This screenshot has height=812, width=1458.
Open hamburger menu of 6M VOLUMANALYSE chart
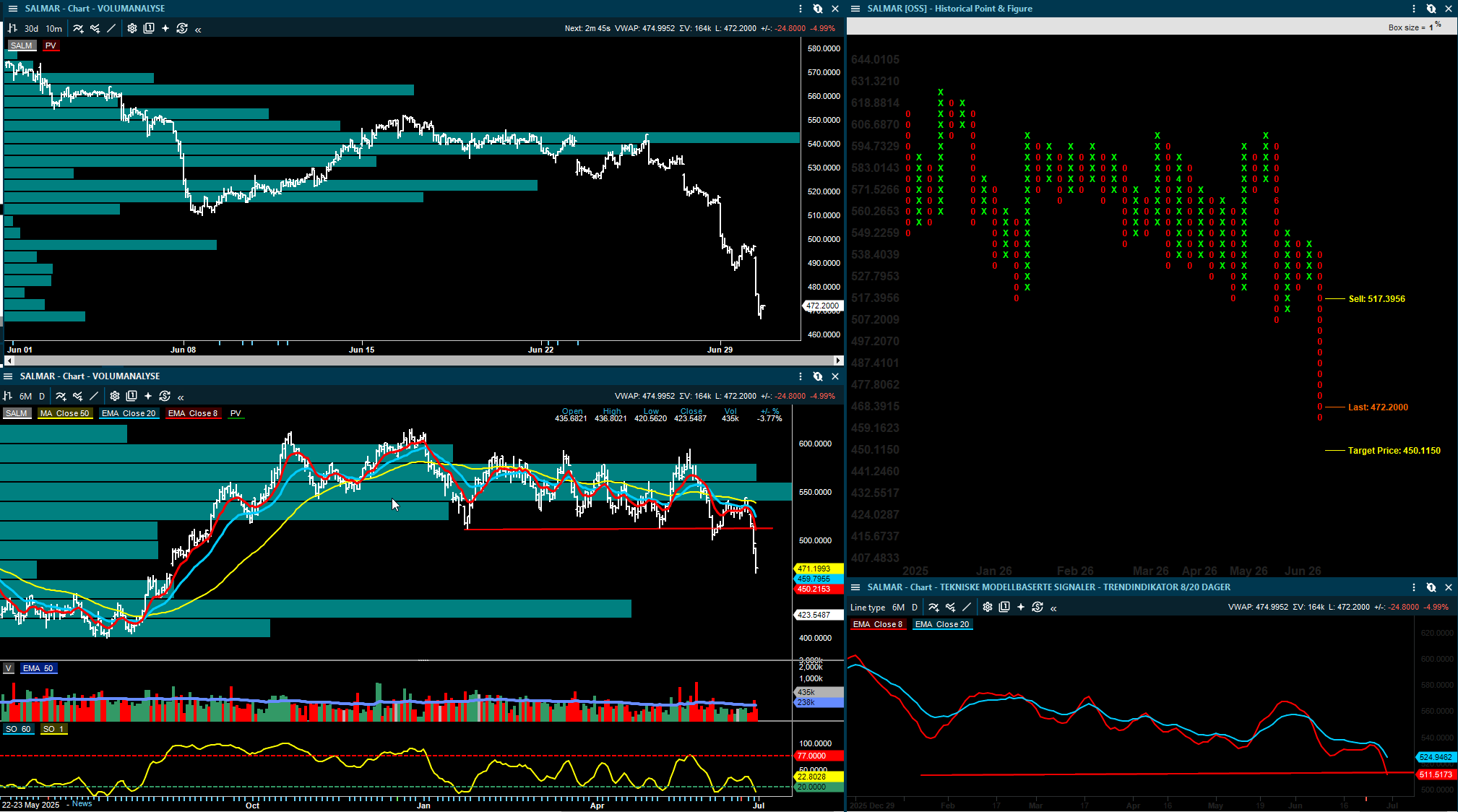[8, 376]
